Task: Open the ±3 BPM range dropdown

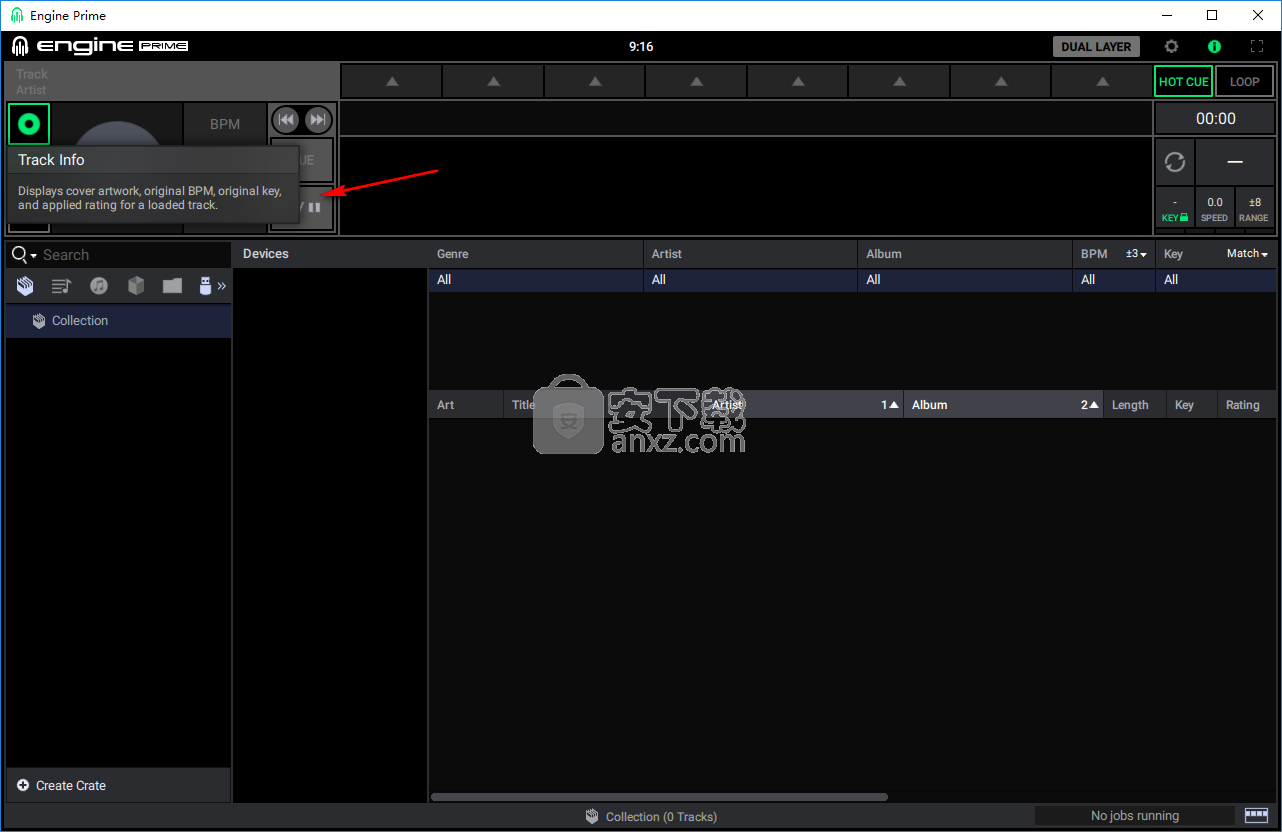Action: [1136, 254]
